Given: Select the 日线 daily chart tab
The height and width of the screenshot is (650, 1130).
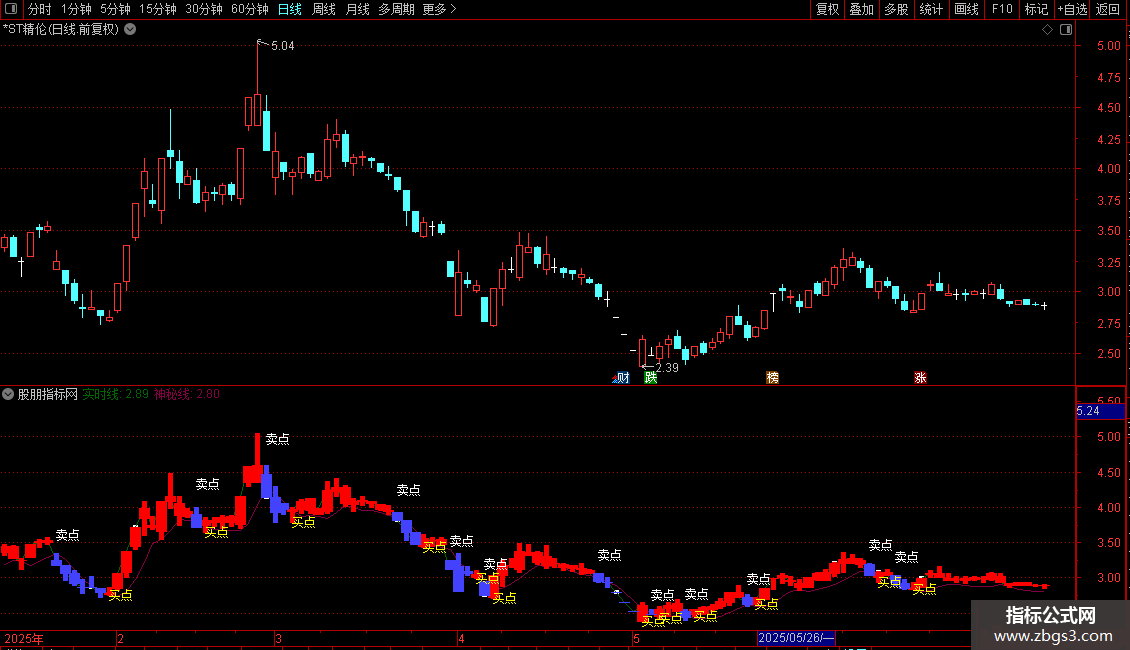Looking at the screenshot, I should click(x=290, y=9).
